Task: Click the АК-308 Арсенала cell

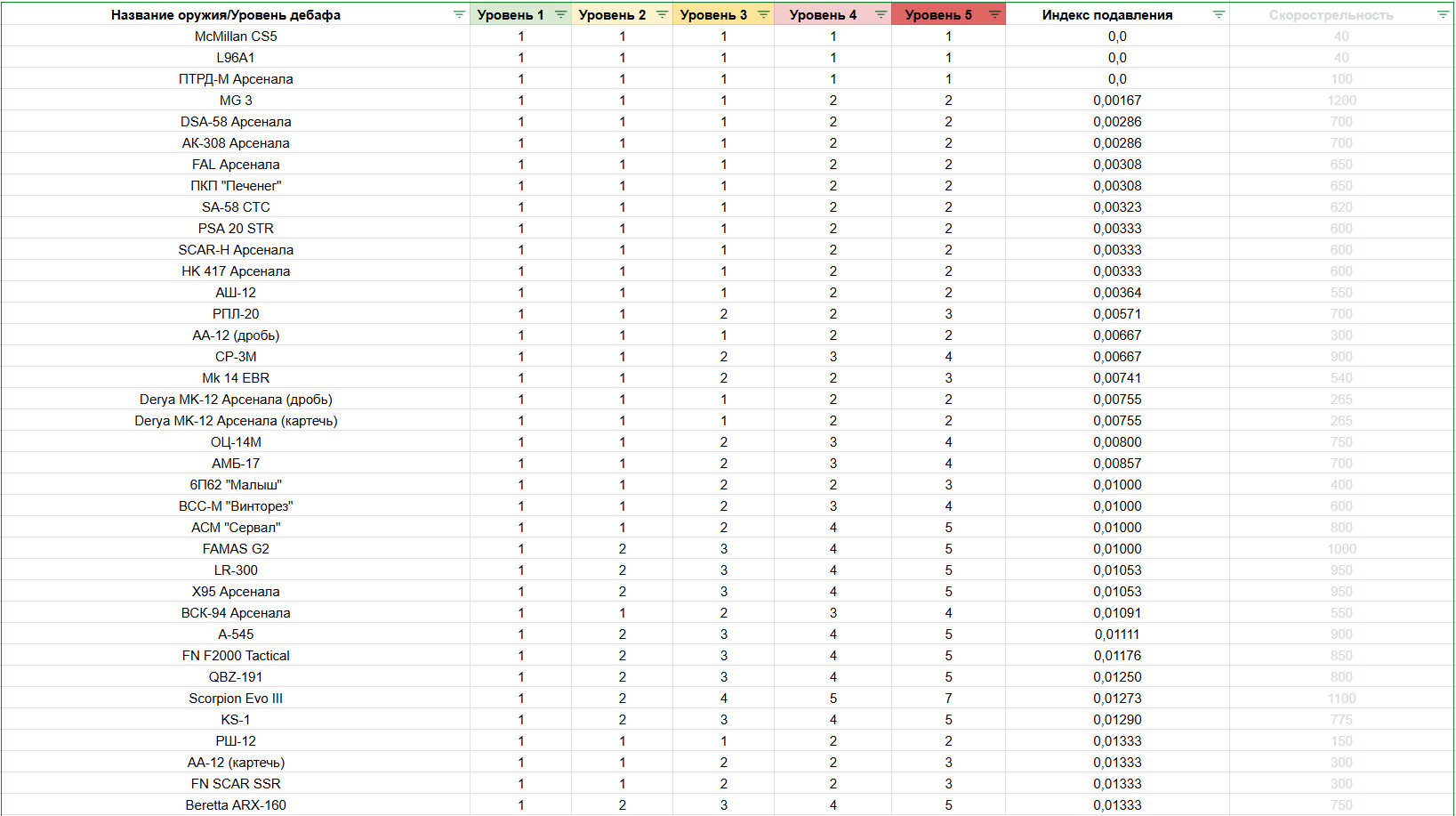Action: coord(236,143)
